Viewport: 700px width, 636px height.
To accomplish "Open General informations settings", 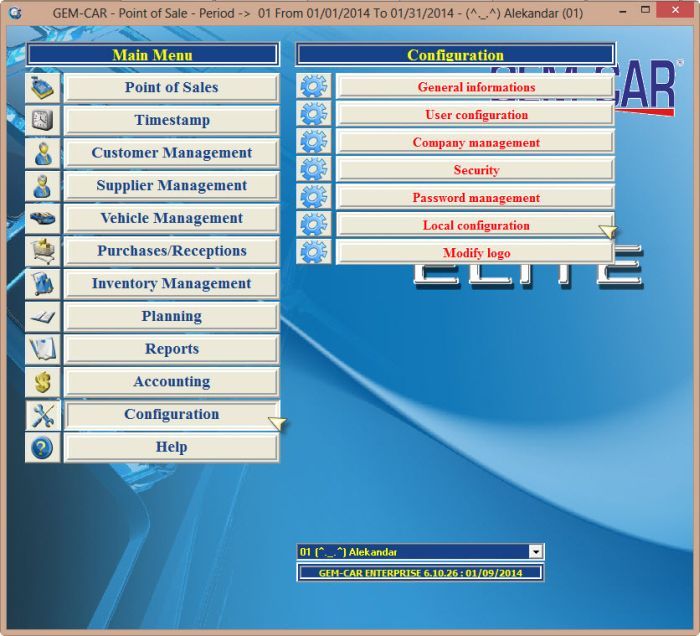I will point(475,87).
